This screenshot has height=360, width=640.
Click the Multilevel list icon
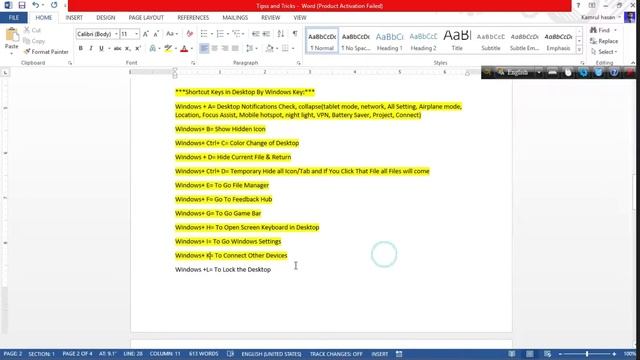tap(236, 34)
